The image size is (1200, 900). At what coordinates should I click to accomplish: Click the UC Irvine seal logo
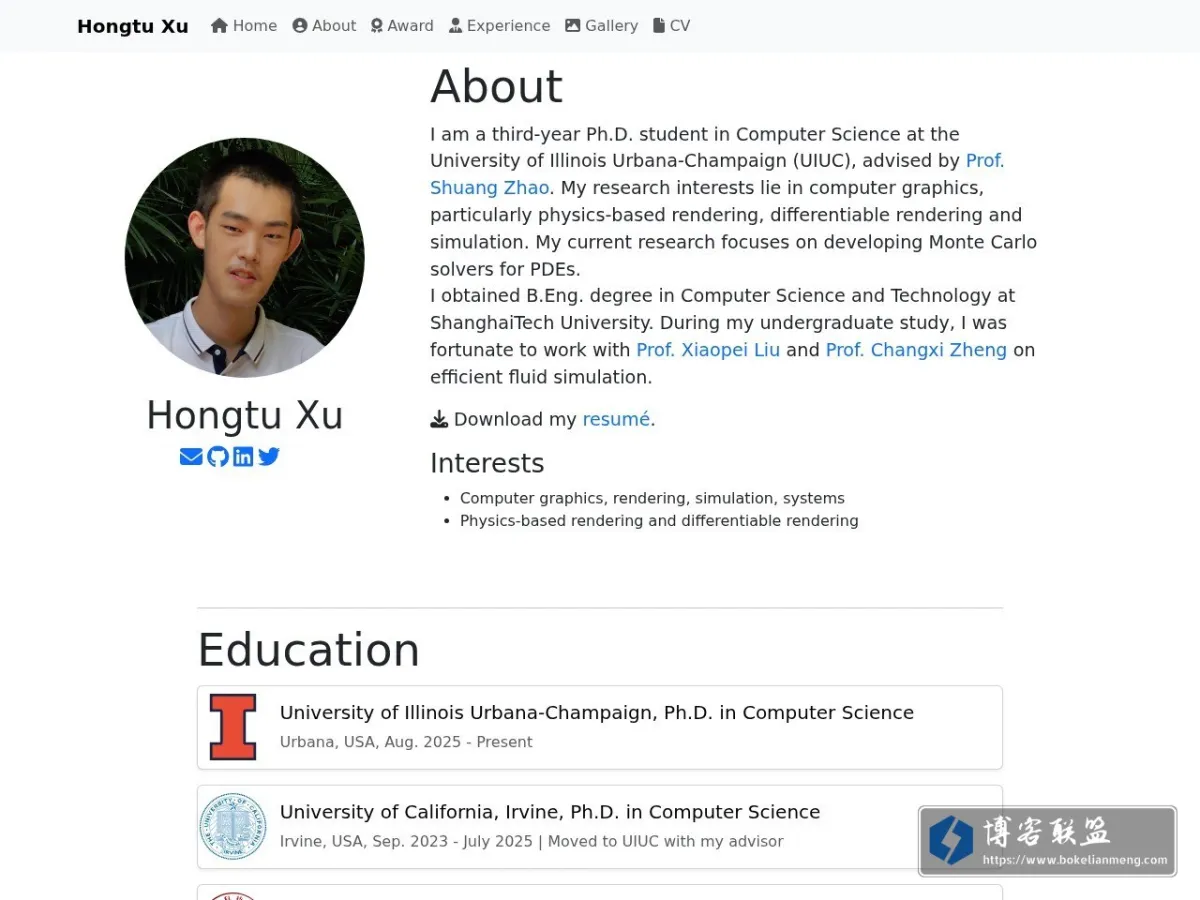click(233, 827)
